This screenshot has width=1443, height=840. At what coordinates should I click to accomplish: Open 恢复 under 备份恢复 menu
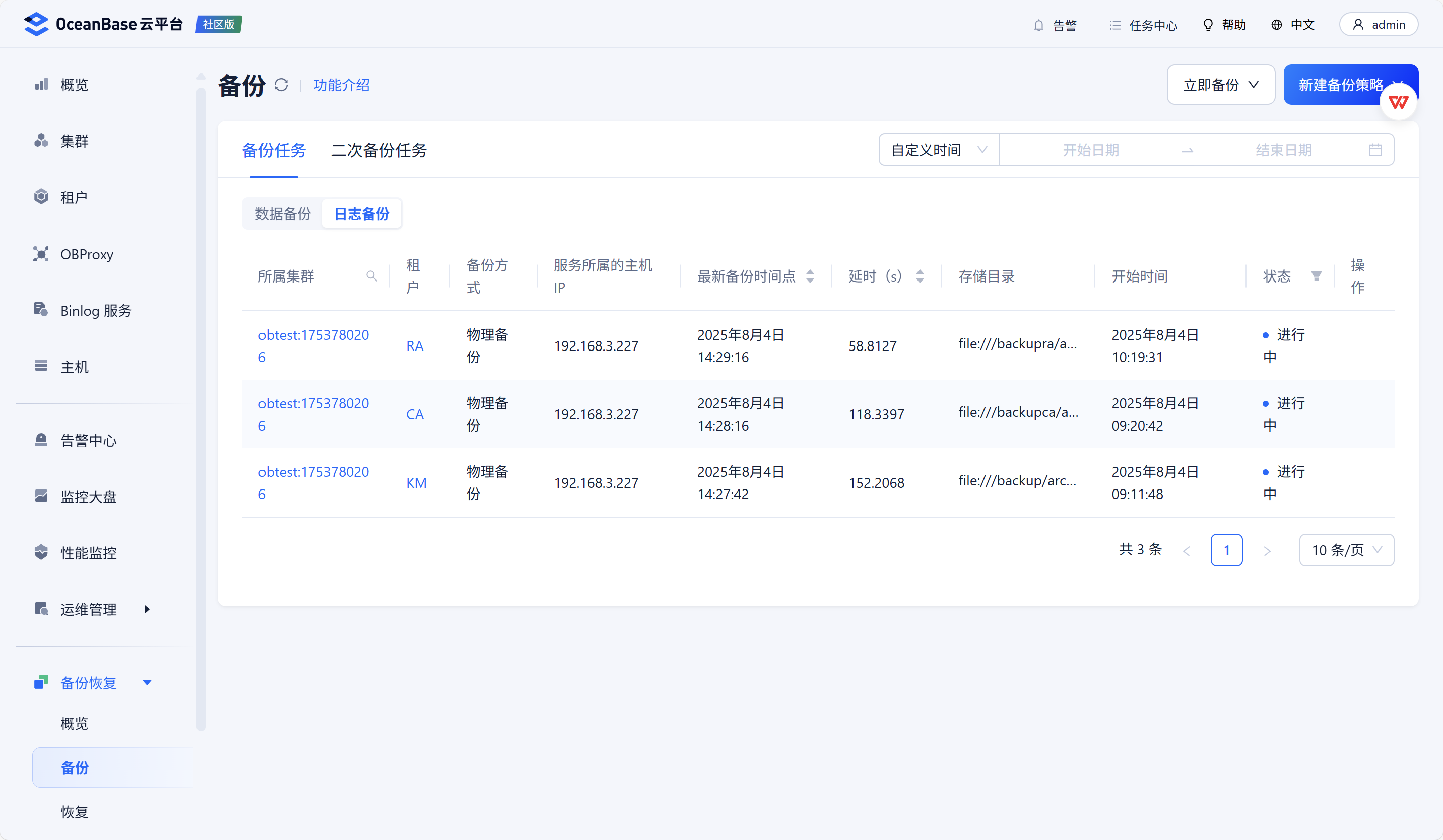point(75,811)
